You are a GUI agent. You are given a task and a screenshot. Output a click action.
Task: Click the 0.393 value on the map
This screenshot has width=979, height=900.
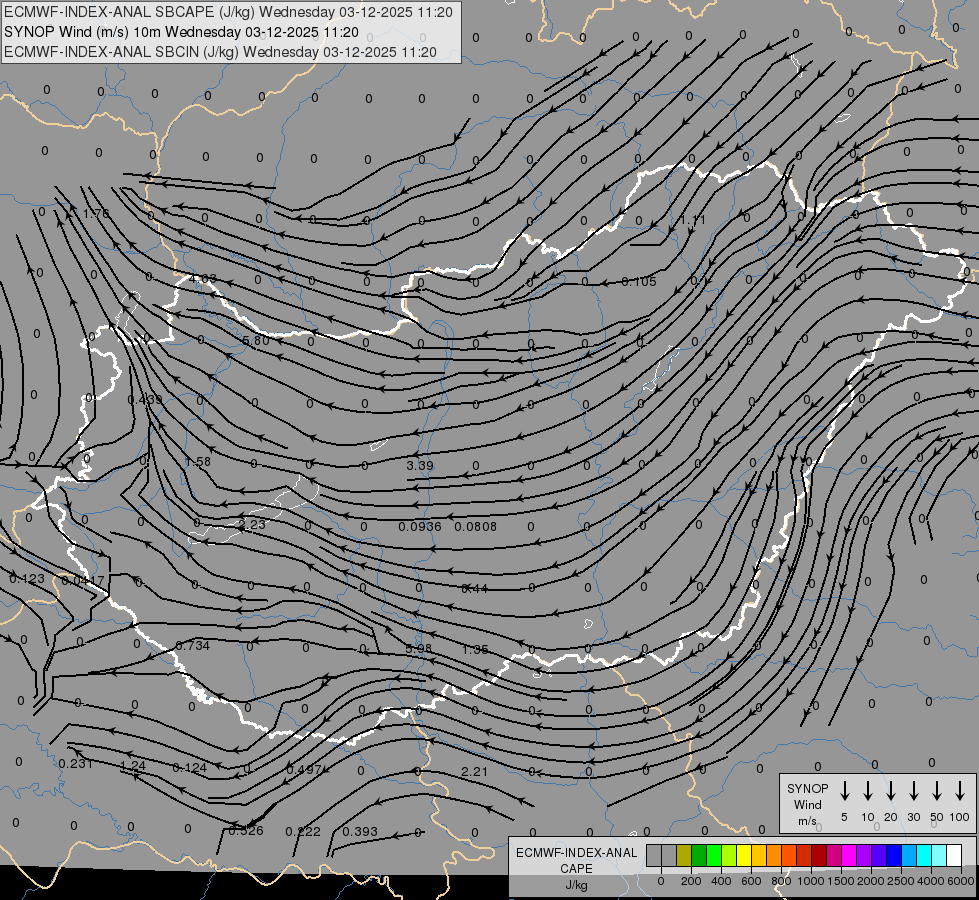pos(360,832)
